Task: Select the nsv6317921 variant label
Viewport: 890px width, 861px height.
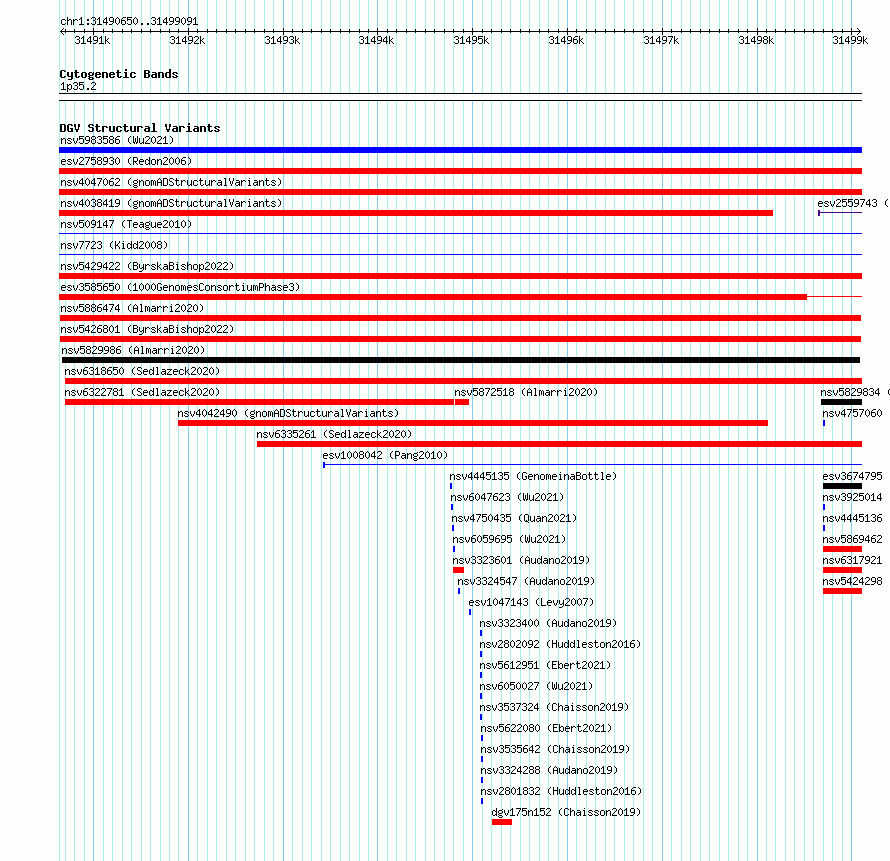Action: point(852,560)
